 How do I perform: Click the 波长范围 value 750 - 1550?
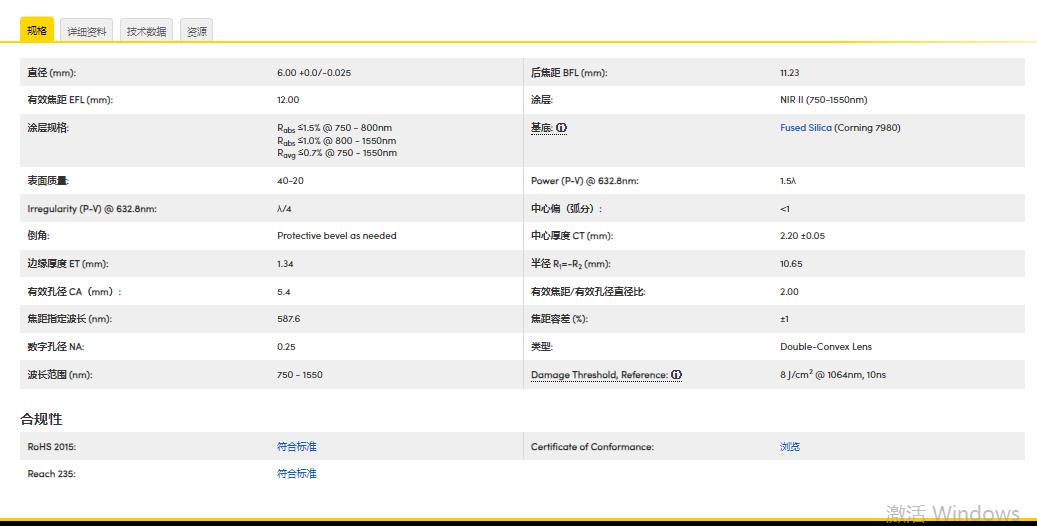(300, 375)
